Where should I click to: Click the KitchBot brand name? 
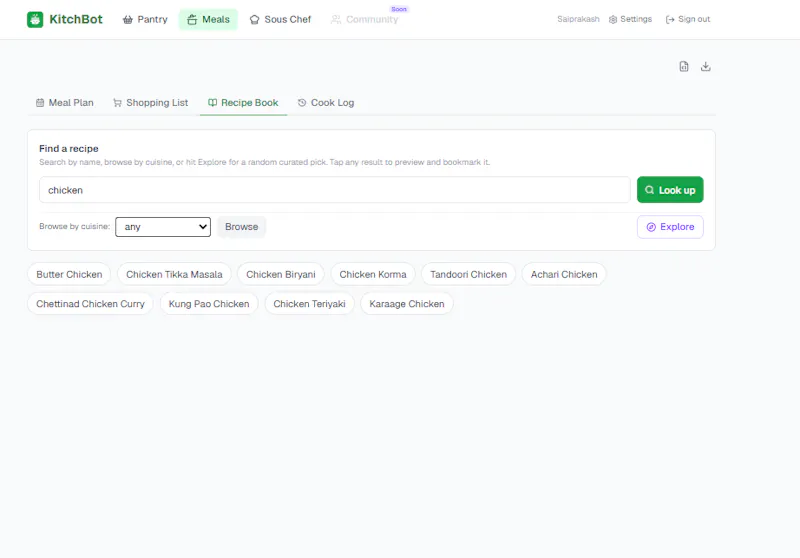[x=76, y=19]
